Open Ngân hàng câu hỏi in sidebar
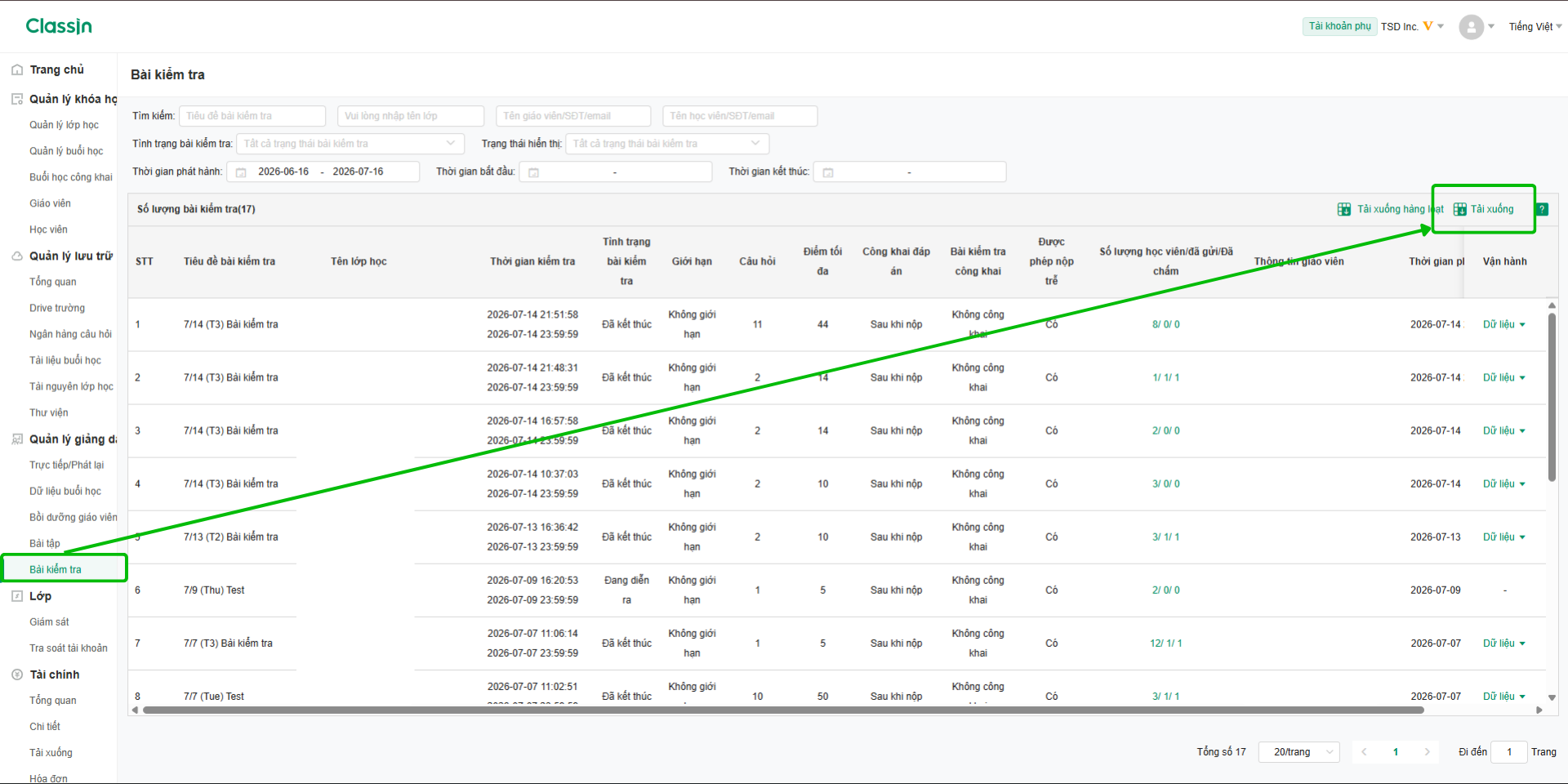The image size is (1568, 784). (70, 334)
